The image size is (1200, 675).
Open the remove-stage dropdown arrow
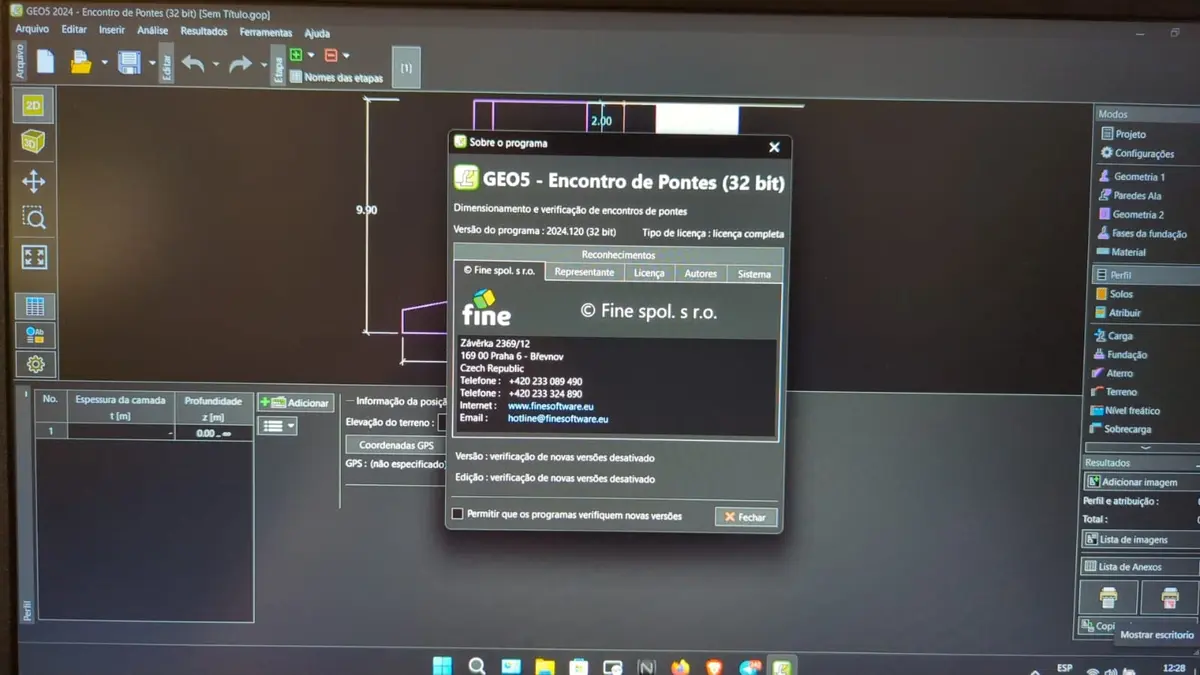pos(346,55)
